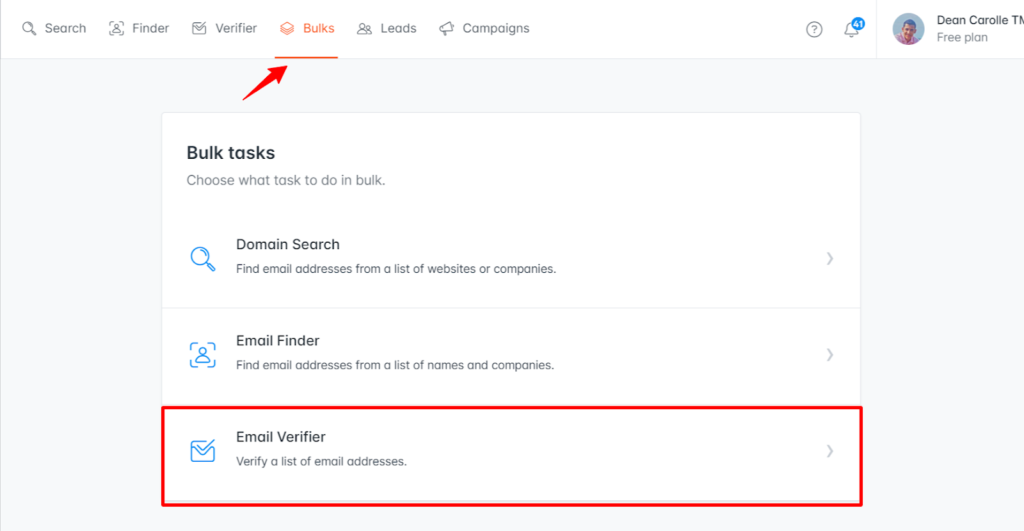This screenshot has width=1024, height=531.
Task: Switch to the Leads tab
Action: point(398,29)
